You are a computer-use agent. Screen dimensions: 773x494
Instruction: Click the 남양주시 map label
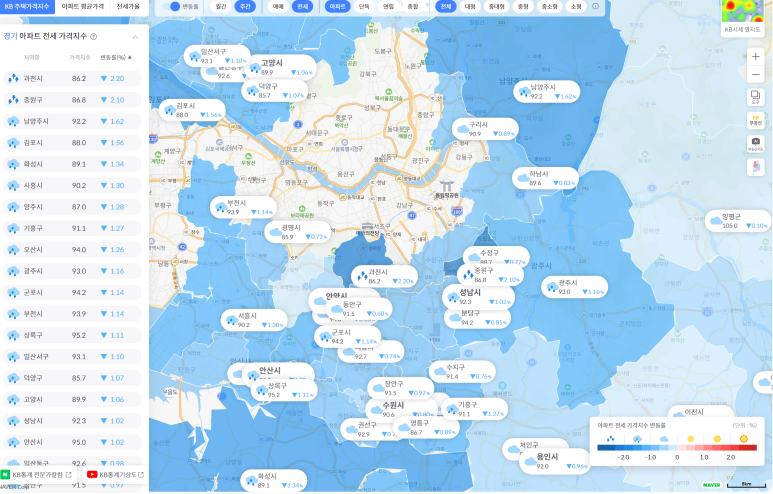click(x=546, y=92)
